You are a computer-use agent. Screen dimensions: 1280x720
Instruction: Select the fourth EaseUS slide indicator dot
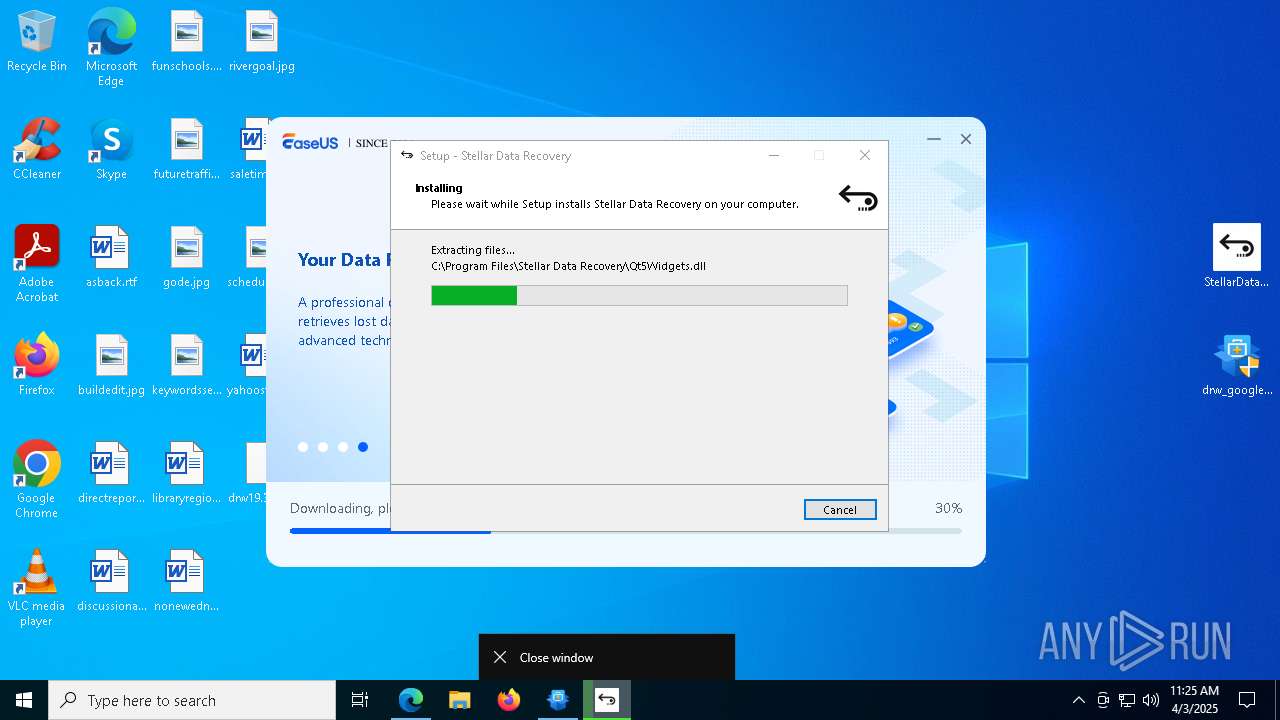pyautogui.click(x=363, y=447)
